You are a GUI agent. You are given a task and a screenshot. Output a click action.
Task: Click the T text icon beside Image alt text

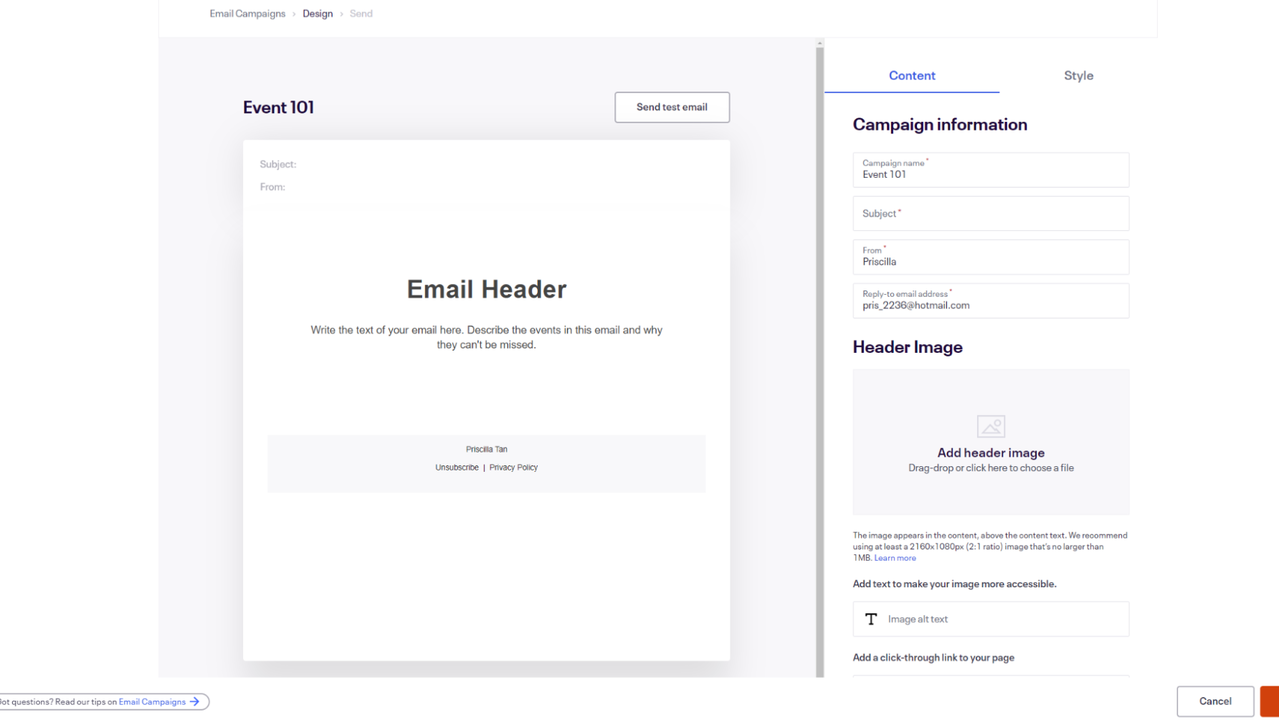pos(871,619)
